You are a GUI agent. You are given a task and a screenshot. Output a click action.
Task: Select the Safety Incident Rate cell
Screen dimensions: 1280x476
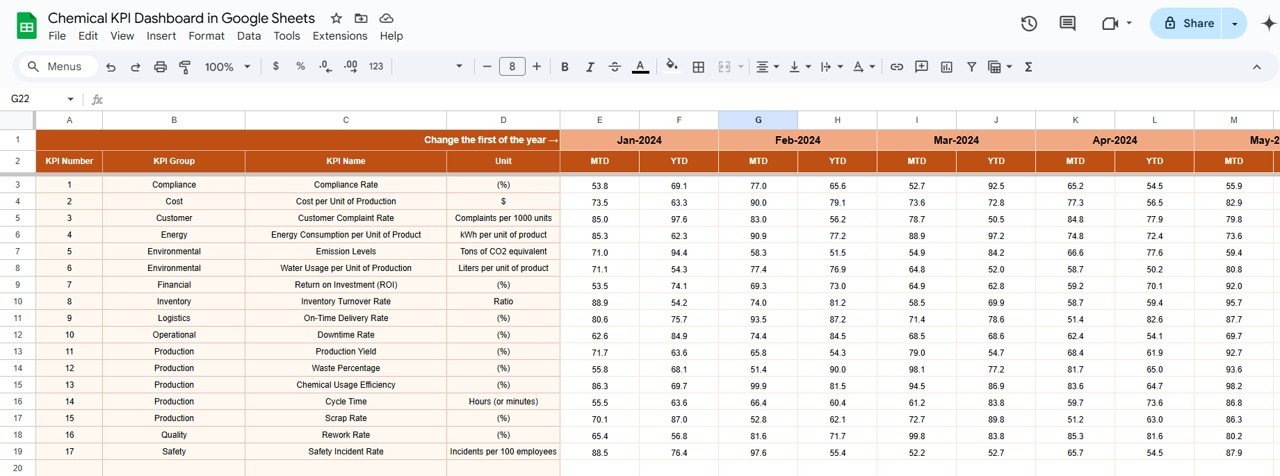(x=346, y=452)
